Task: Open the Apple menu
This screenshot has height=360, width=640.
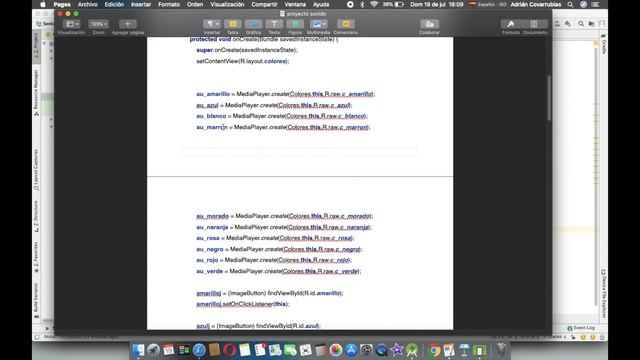Action: (x=43, y=4)
